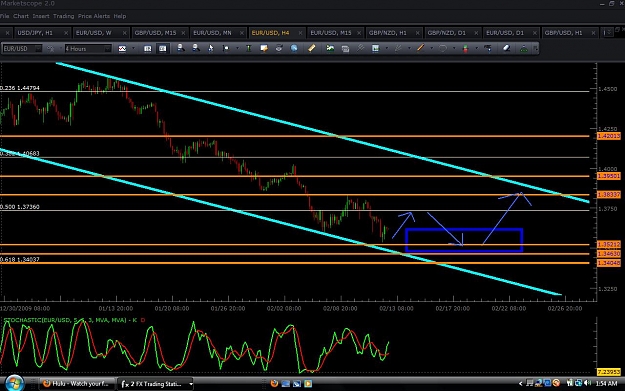Click the 1:54 AM system clock
625x391 pixels.
pos(607,383)
